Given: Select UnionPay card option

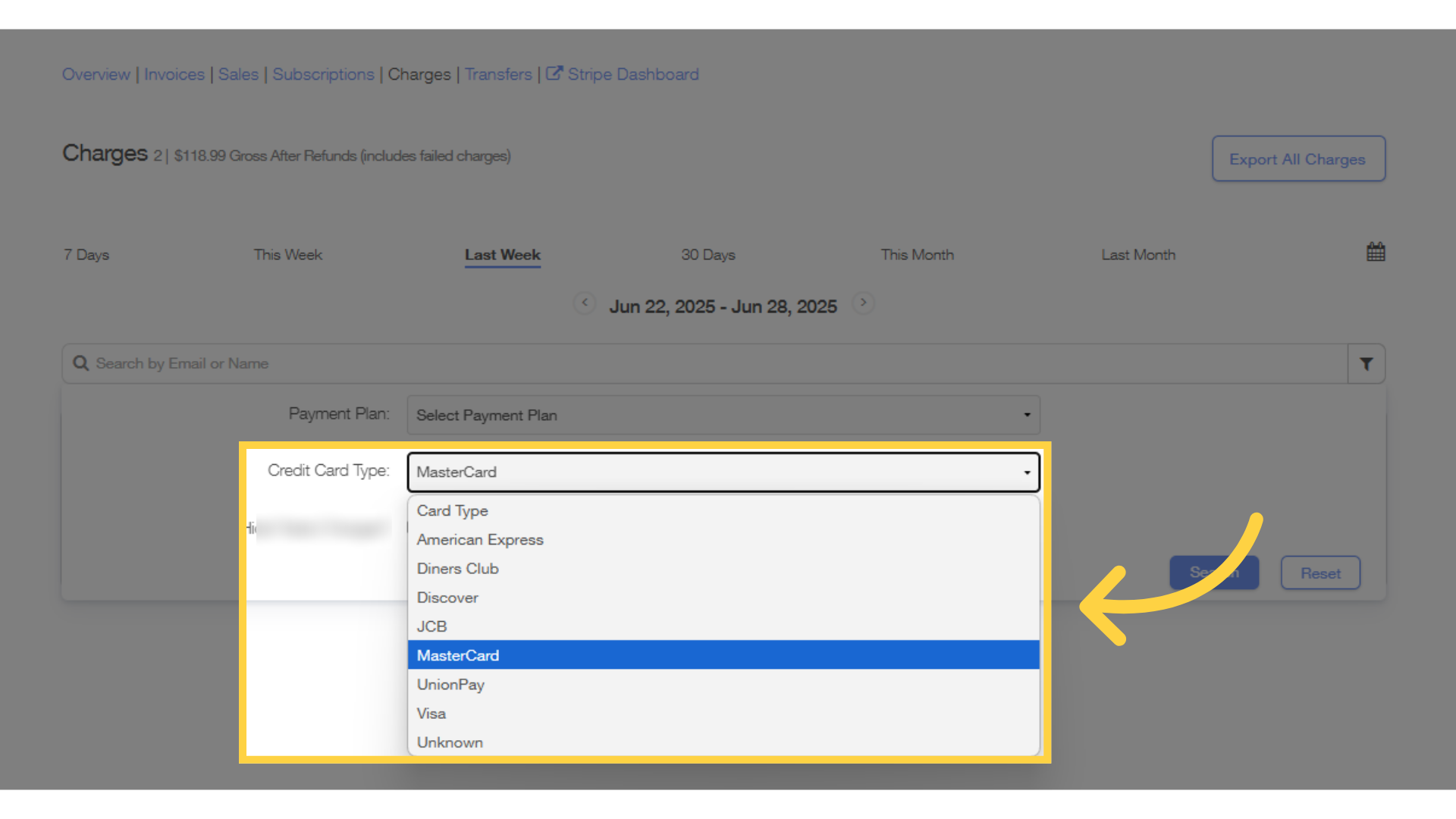Looking at the screenshot, I should click(x=723, y=685).
